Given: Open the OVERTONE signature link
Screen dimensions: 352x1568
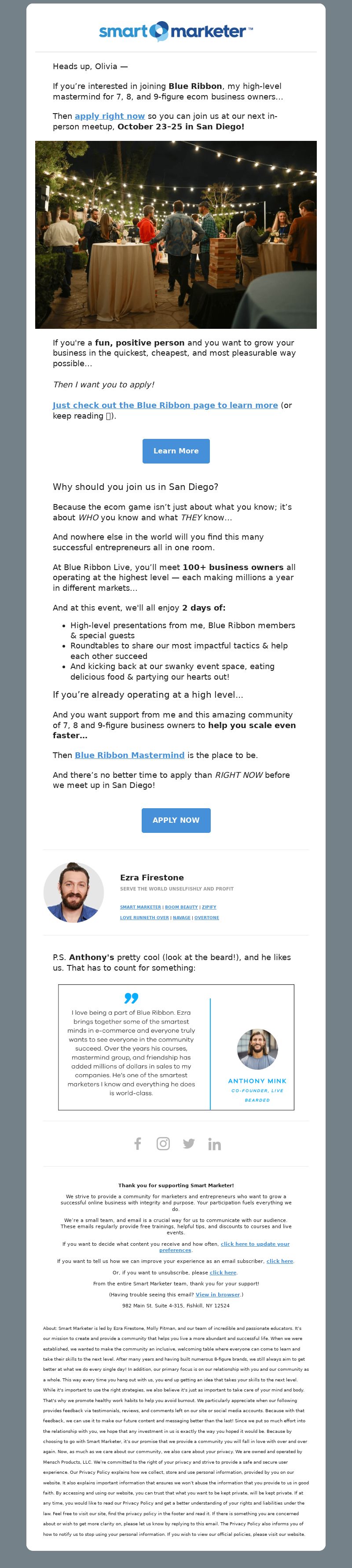Looking at the screenshot, I should click(x=207, y=917).
